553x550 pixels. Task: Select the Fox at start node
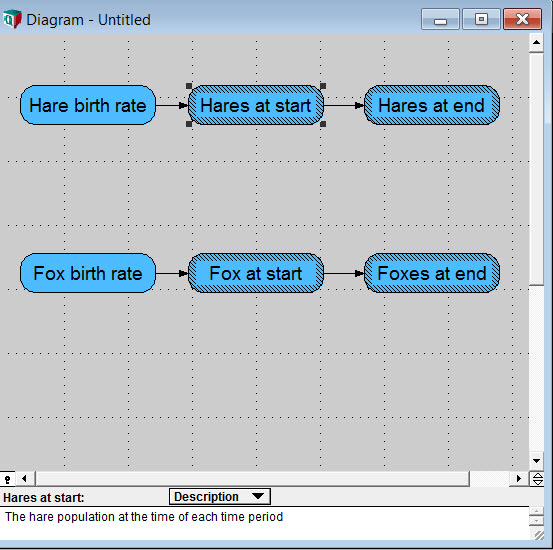[256, 273]
